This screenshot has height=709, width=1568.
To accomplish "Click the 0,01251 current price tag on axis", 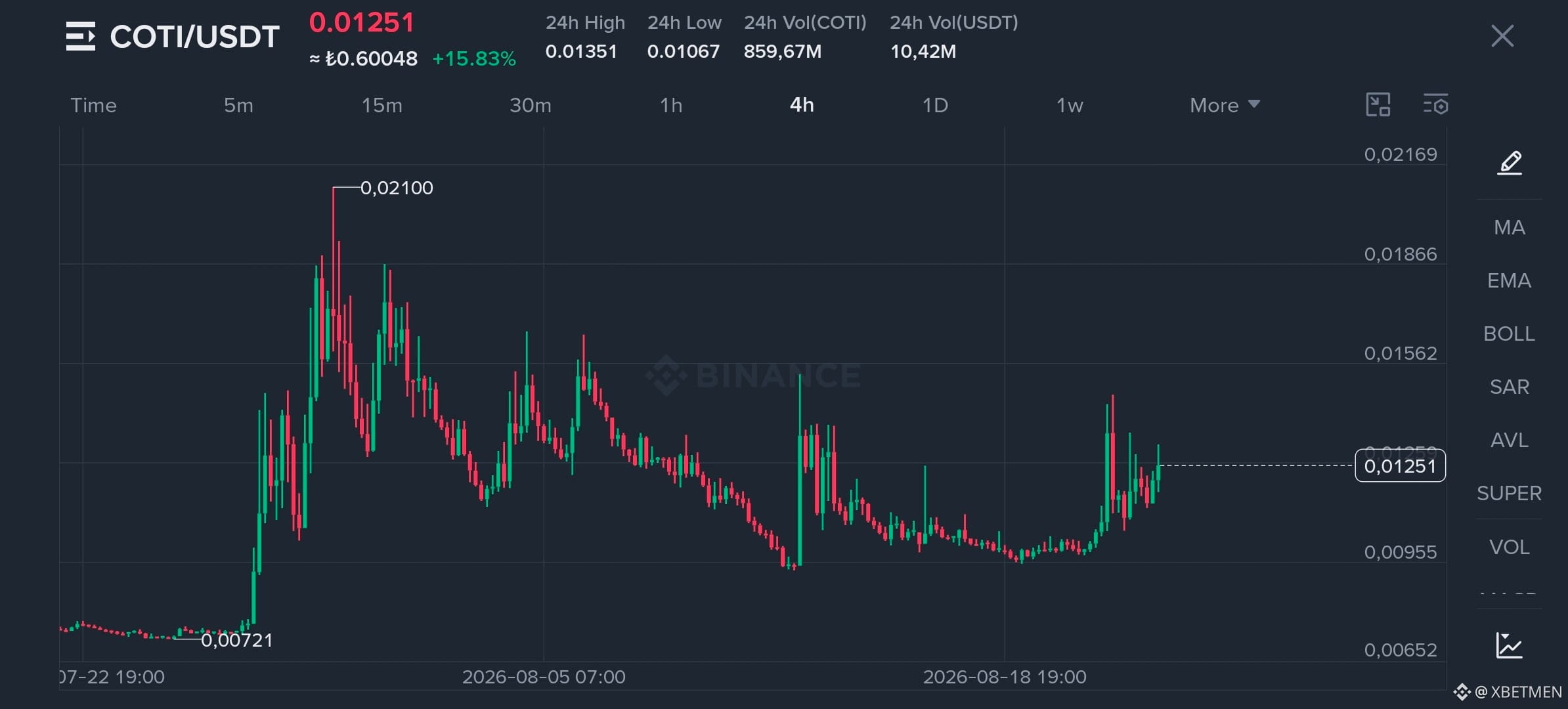I will point(1400,466).
